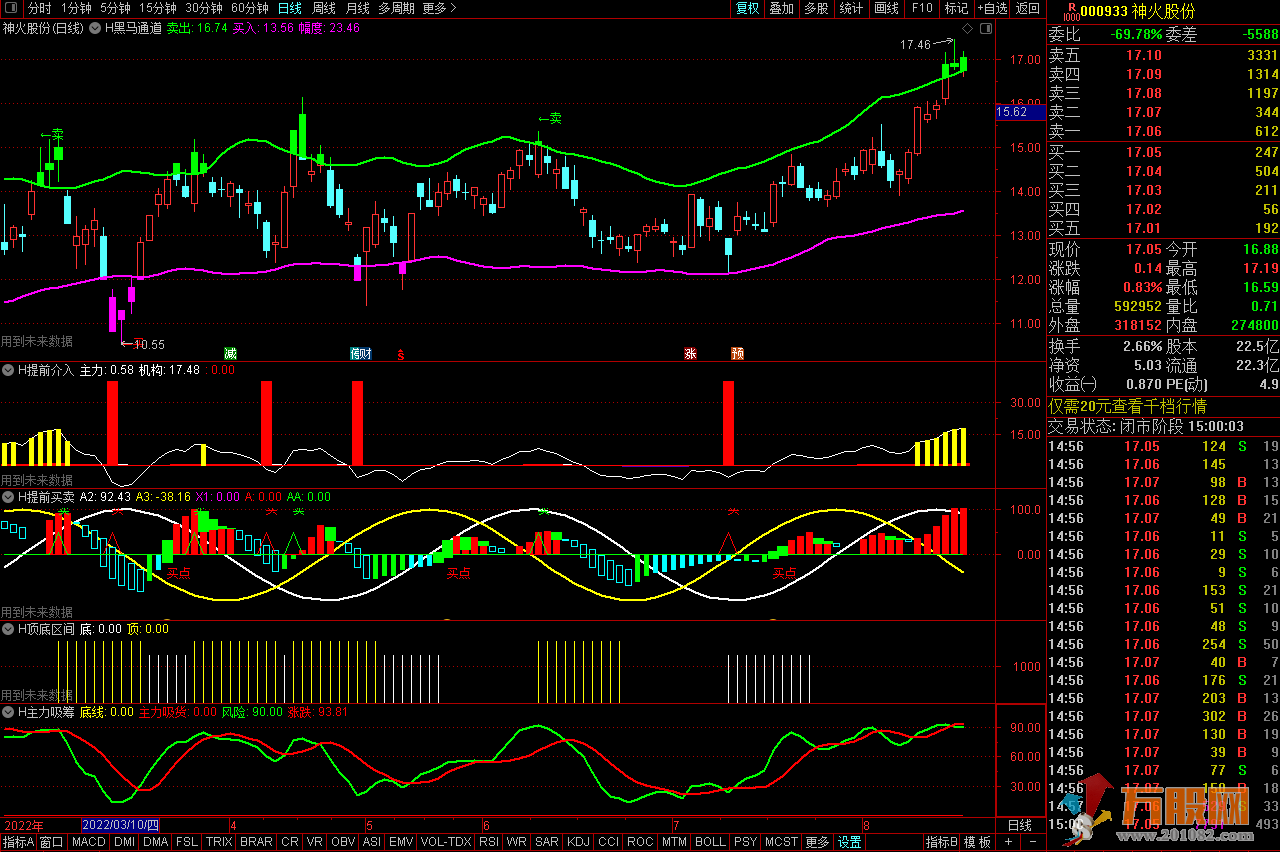Switch to 分时 intraday view
This screenshot has width=1280, height=852.
39,8
